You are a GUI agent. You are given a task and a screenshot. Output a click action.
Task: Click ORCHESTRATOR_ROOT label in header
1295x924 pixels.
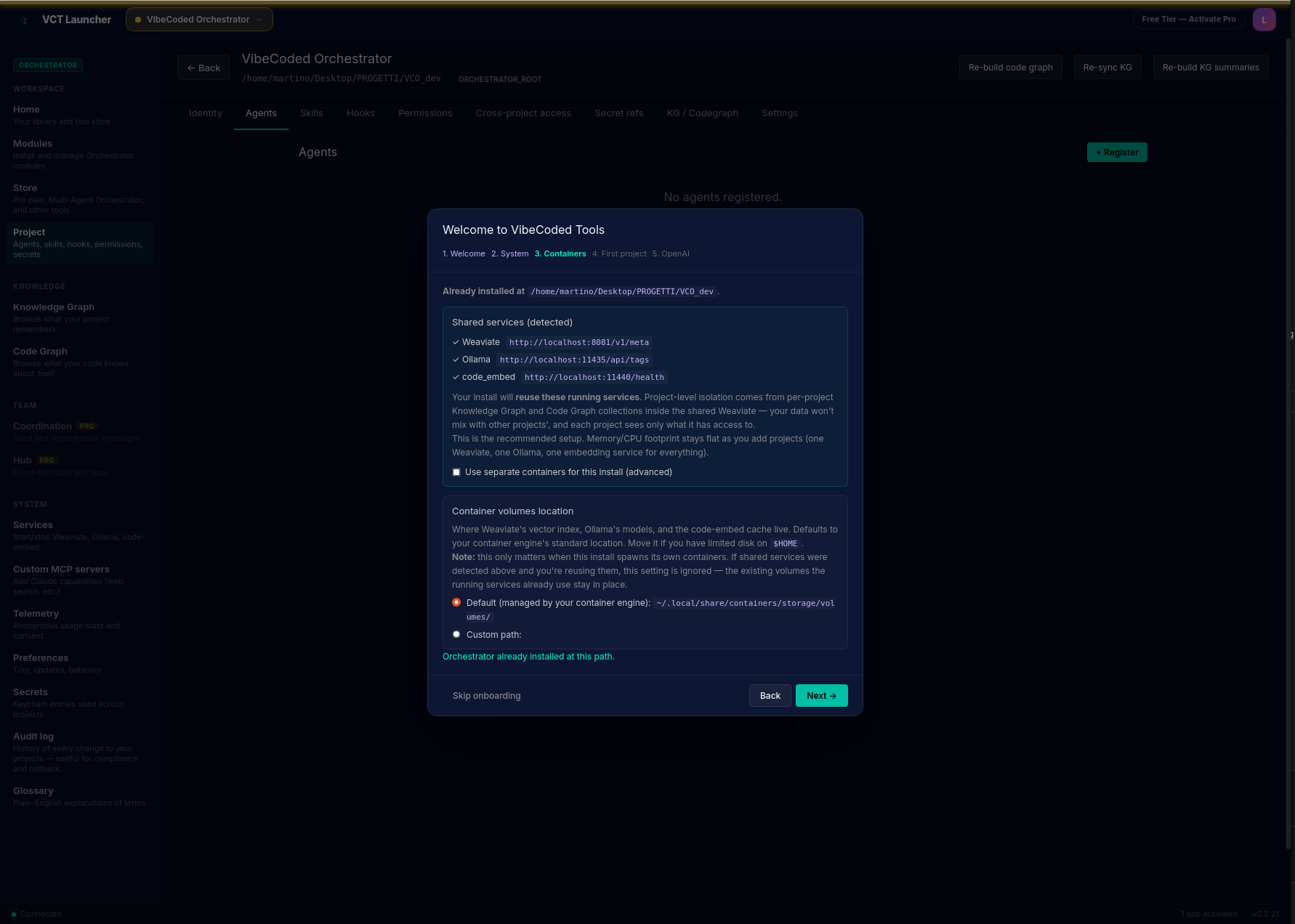click(500, 79)
